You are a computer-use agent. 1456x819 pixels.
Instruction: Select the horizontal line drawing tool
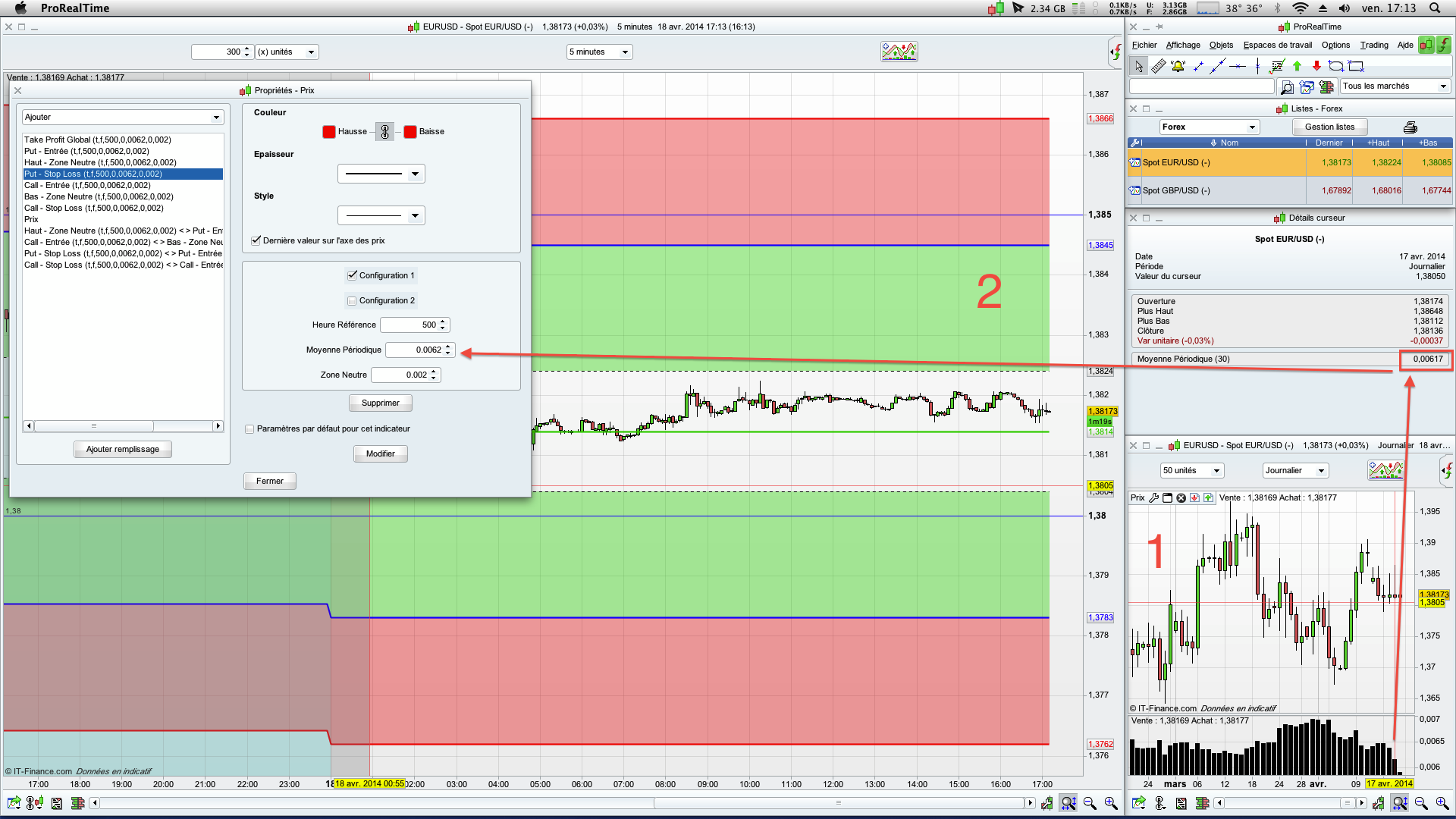tap(1238, 66)
